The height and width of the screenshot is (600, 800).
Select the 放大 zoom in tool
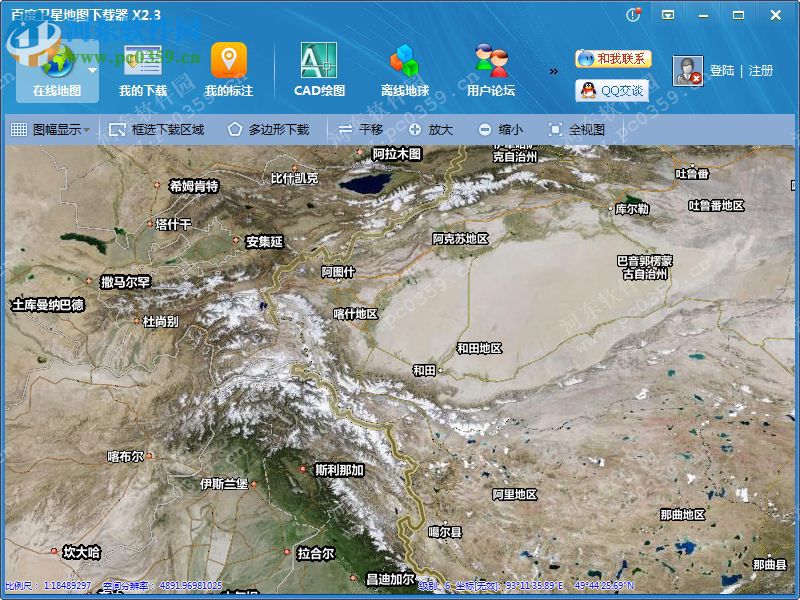[431, 130]
